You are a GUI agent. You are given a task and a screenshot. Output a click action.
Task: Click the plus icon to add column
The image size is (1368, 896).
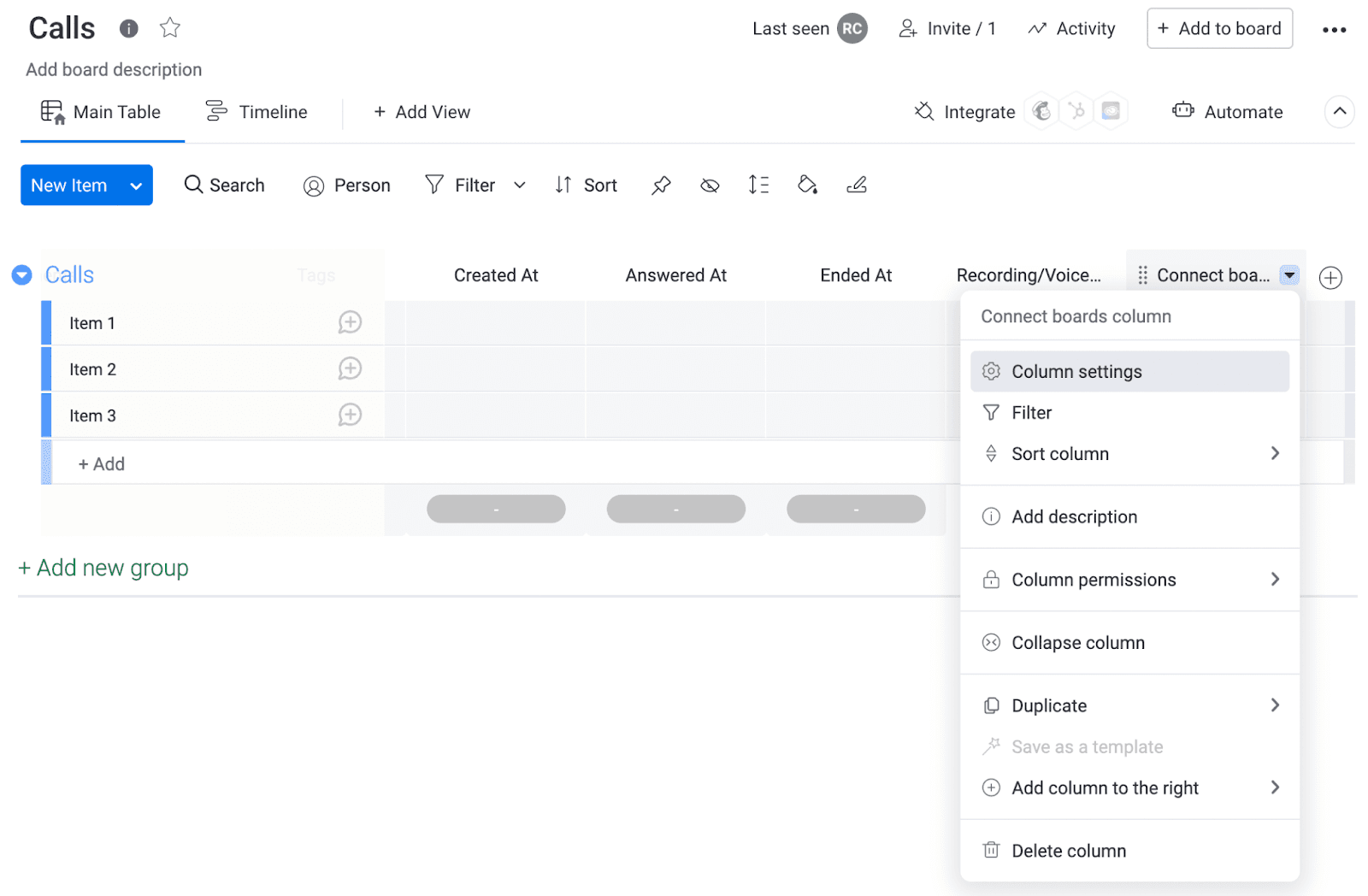click(1330, 278)
